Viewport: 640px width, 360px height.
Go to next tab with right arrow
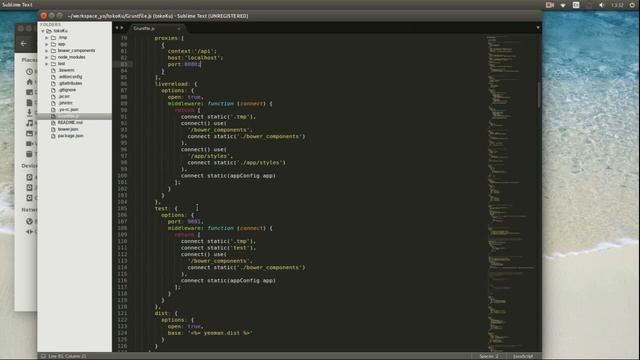pos(122,28)
